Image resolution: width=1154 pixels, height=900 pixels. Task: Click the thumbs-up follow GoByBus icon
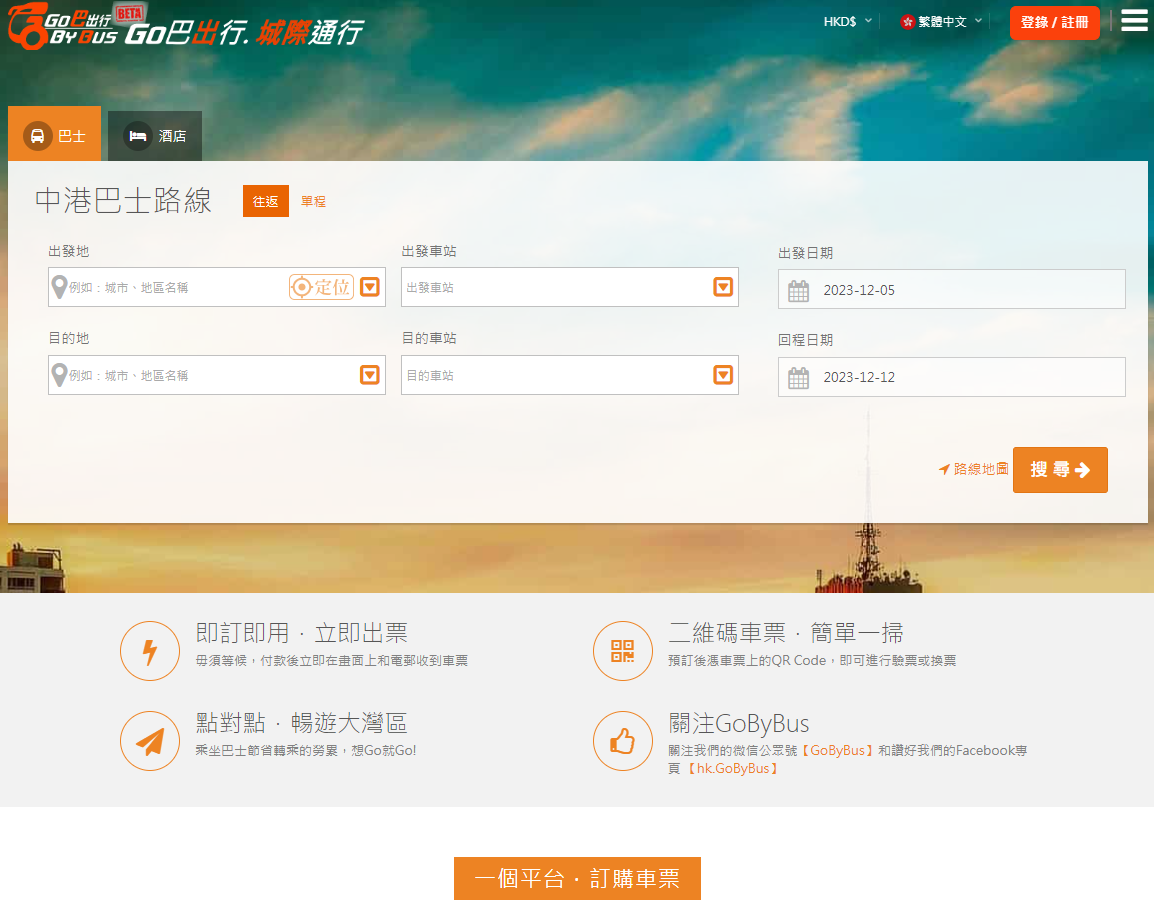(x=622, y=741)
